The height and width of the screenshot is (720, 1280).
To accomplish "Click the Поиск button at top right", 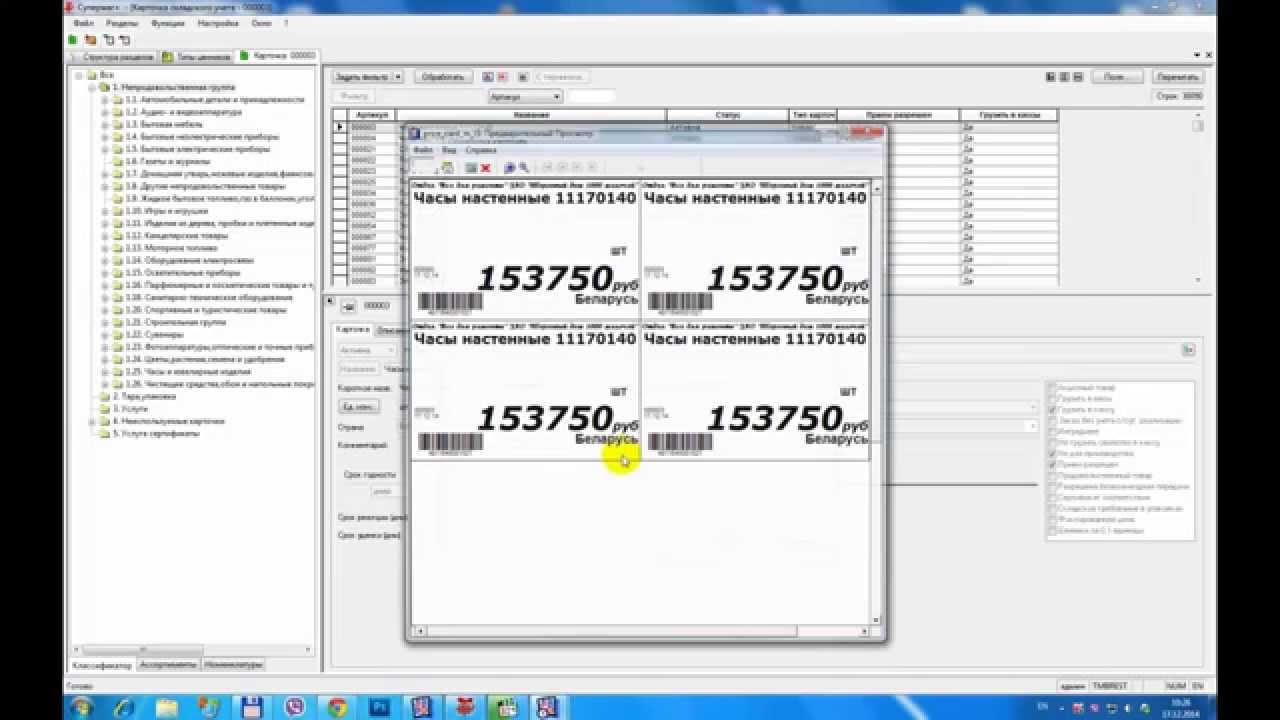I will click(x=1116, y=76).
